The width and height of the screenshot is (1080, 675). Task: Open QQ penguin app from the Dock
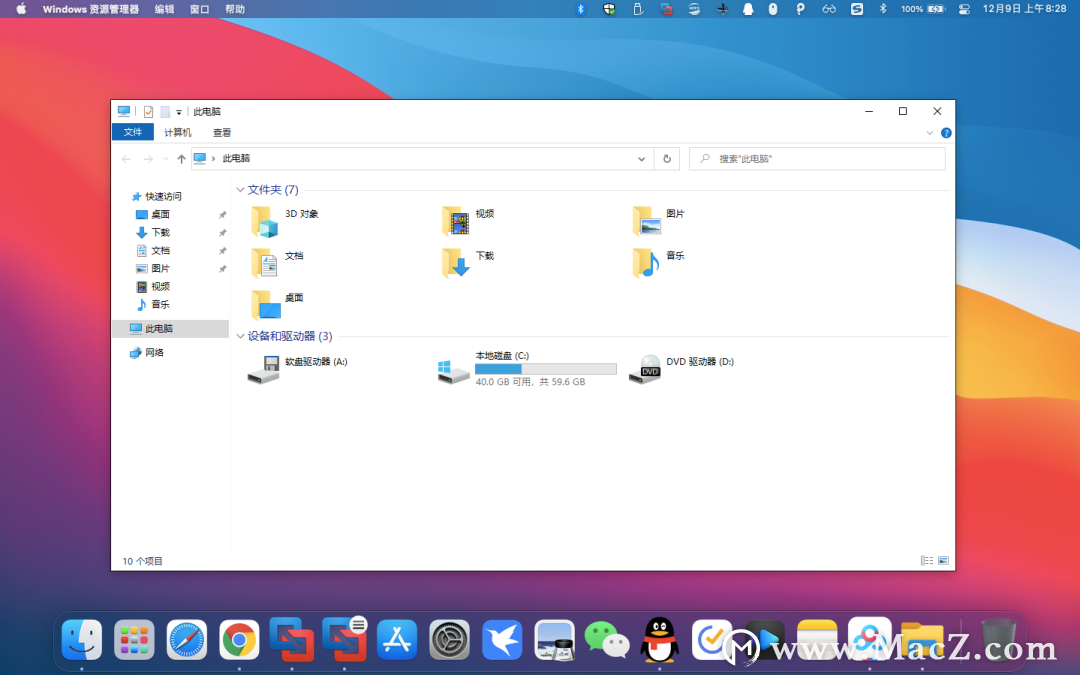pyautogui.click(x=659, y=640)
